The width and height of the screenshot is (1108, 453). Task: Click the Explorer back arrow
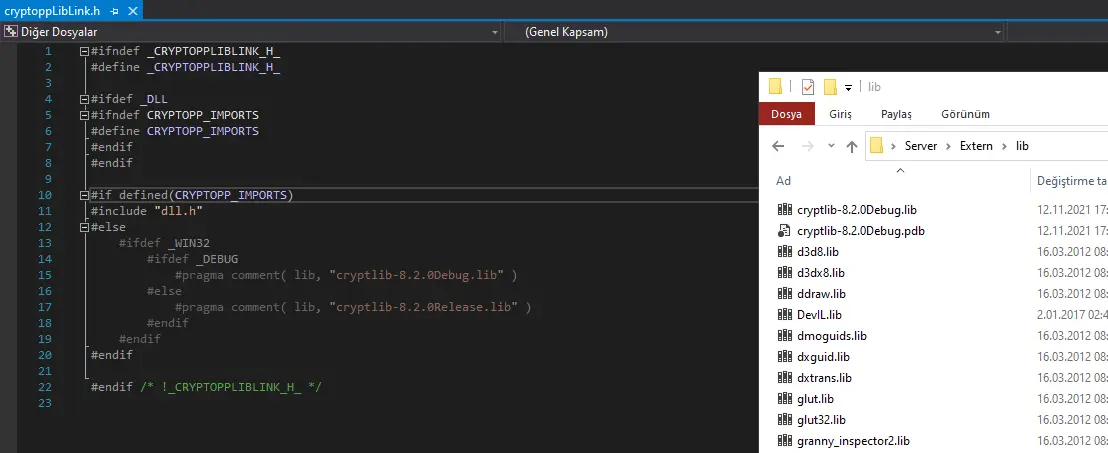[780, 146]
